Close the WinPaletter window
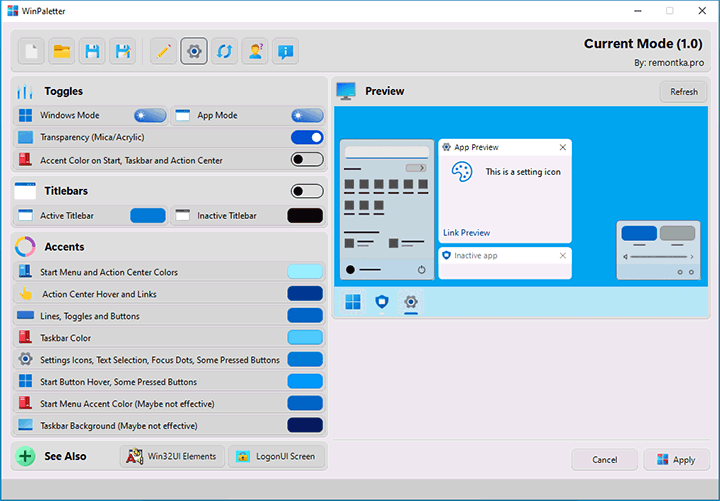Viewport: 720px width, 501px height. pyautogui.click(x=702, y=11)
